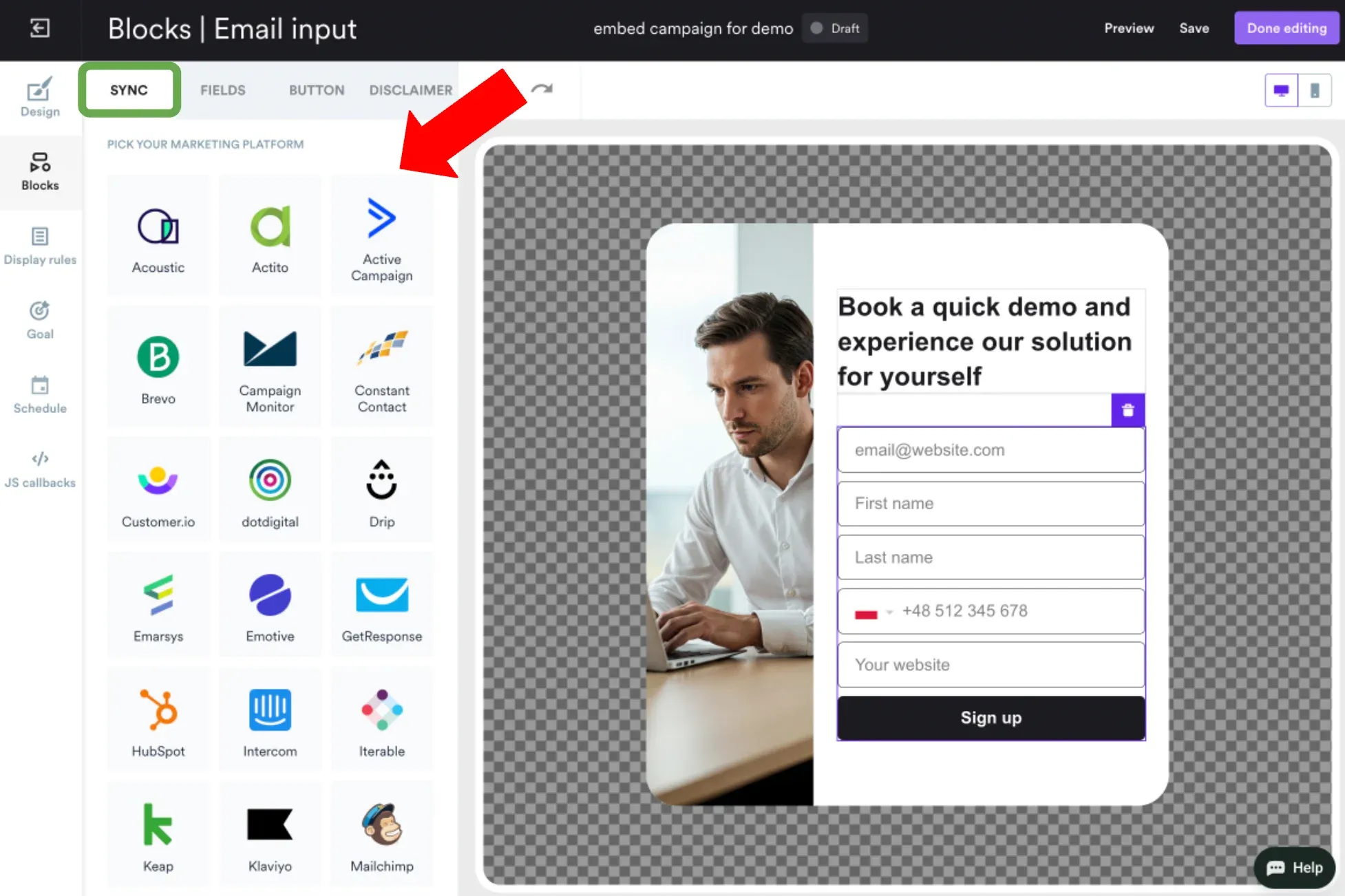Open the Display rules sidebar section
The image size is (1345, 896).
pyautogui.click(x=40, y=246)
